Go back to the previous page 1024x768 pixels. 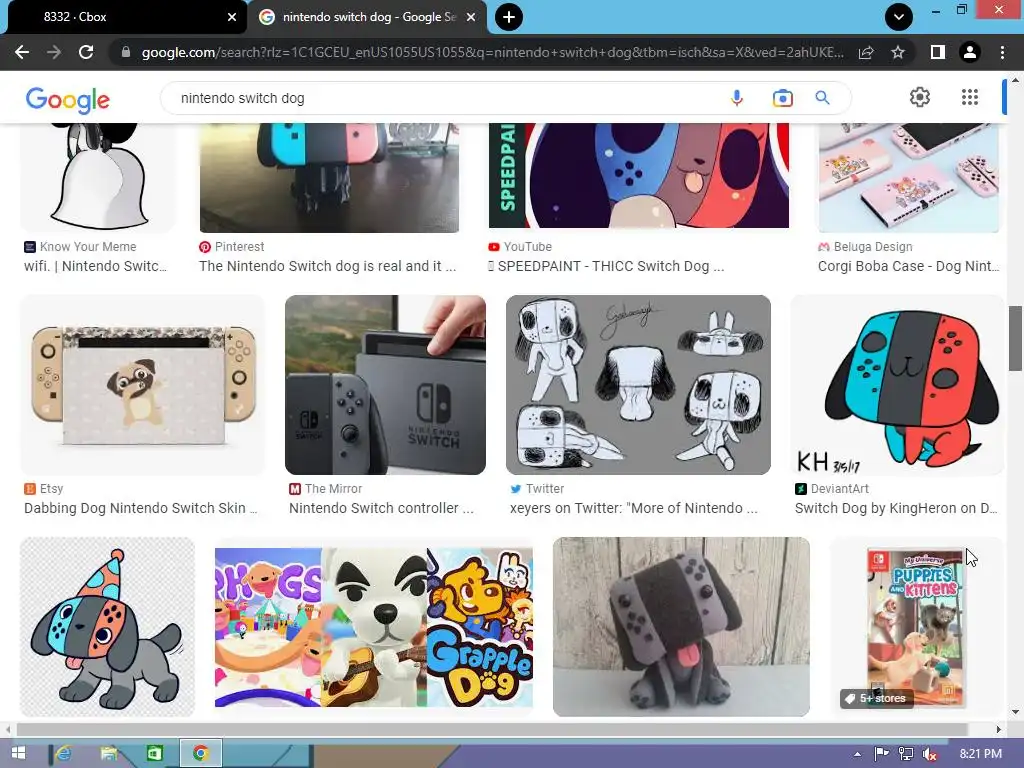[x=22, y=52]
